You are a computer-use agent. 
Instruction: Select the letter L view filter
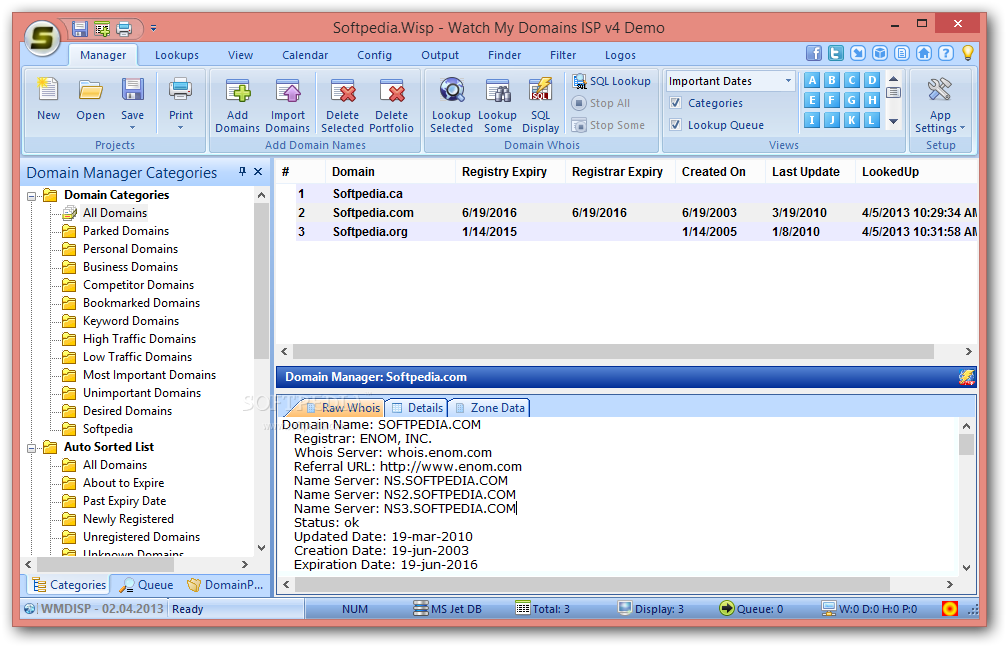[871, 120]
